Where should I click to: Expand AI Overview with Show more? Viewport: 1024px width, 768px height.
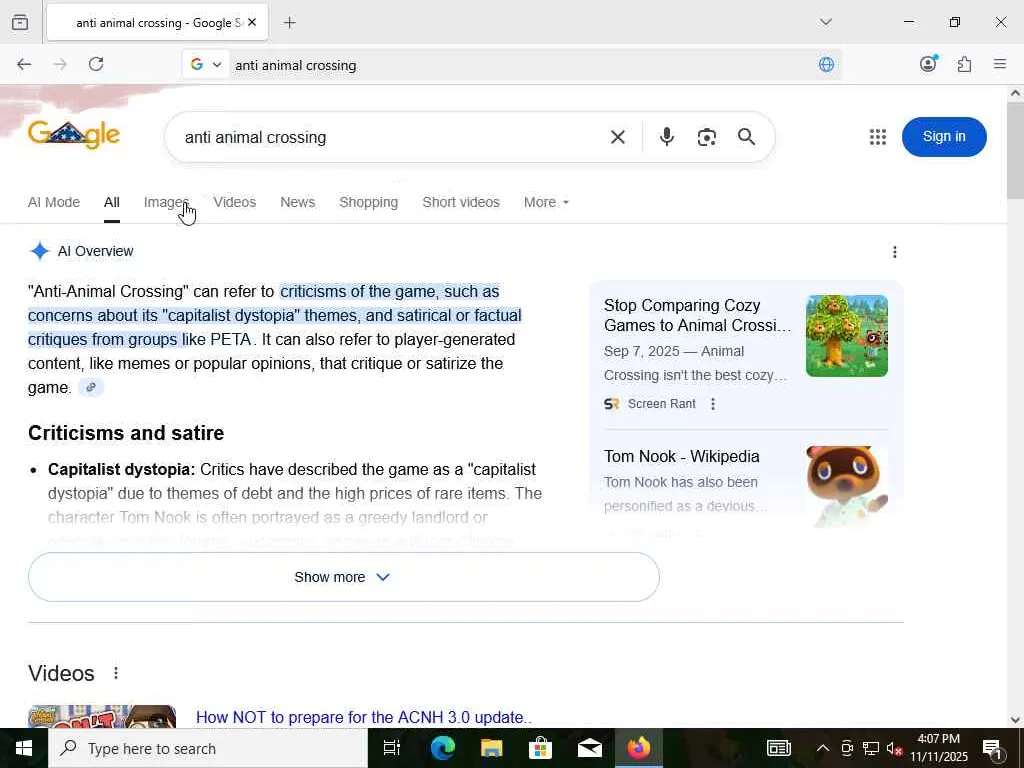point(344,577)
